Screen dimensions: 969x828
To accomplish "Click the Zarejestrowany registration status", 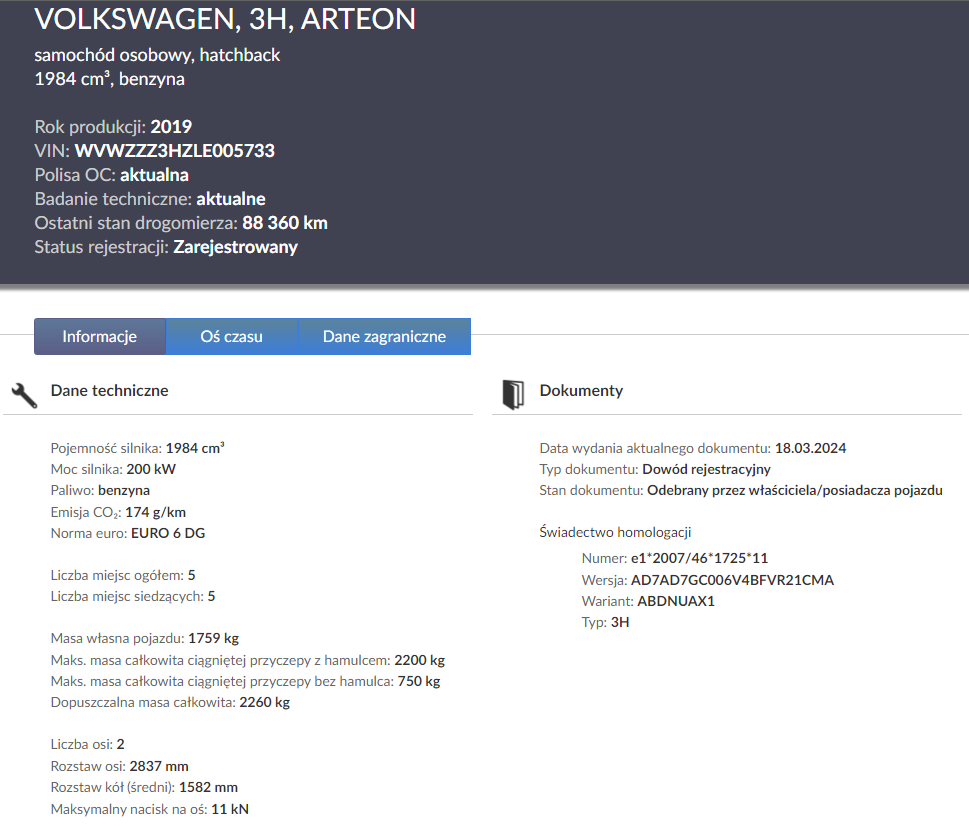I will [235, 247].
